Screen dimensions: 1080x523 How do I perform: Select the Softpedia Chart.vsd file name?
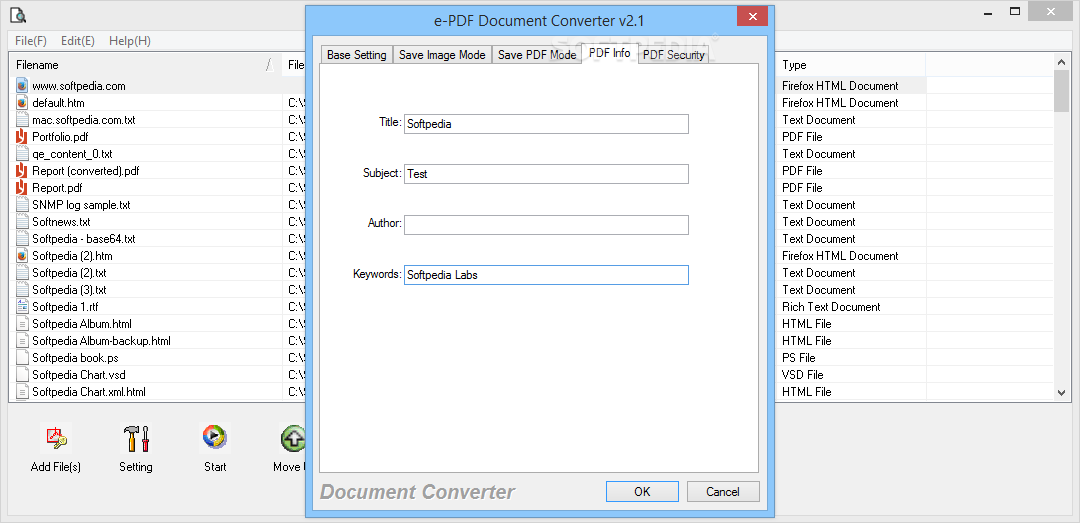click(79, 375)
